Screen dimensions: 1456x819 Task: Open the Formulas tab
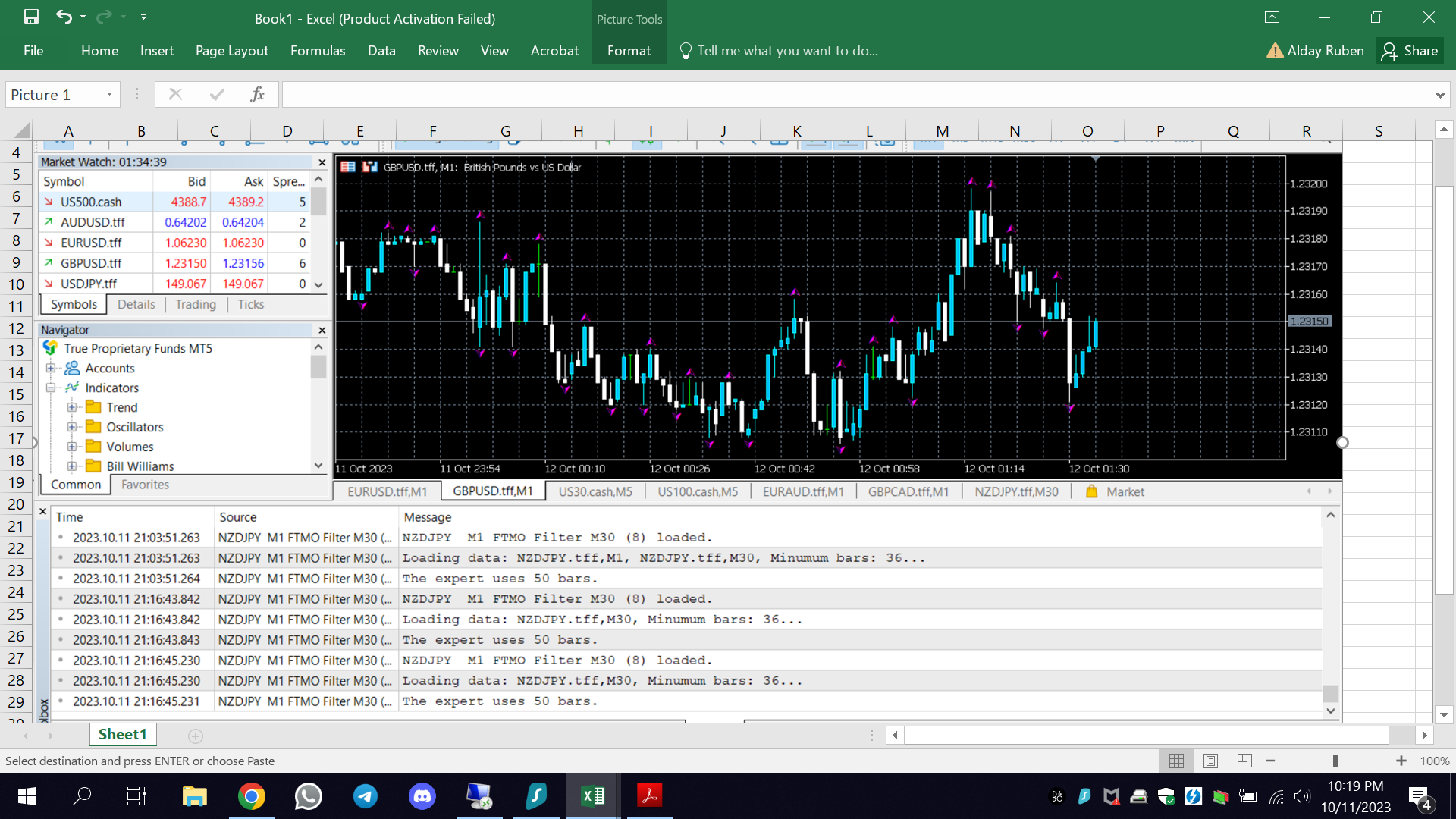[318, 51]
